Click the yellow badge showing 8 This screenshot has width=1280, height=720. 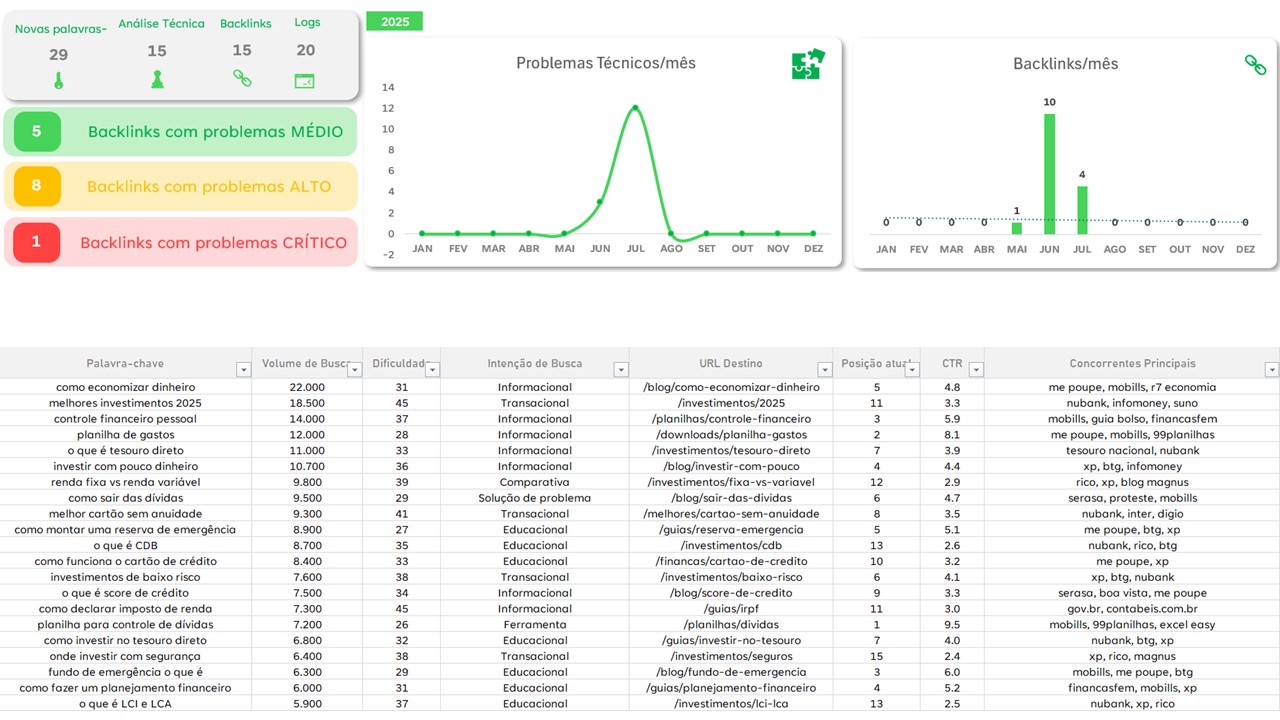click(x=37, y=186)
